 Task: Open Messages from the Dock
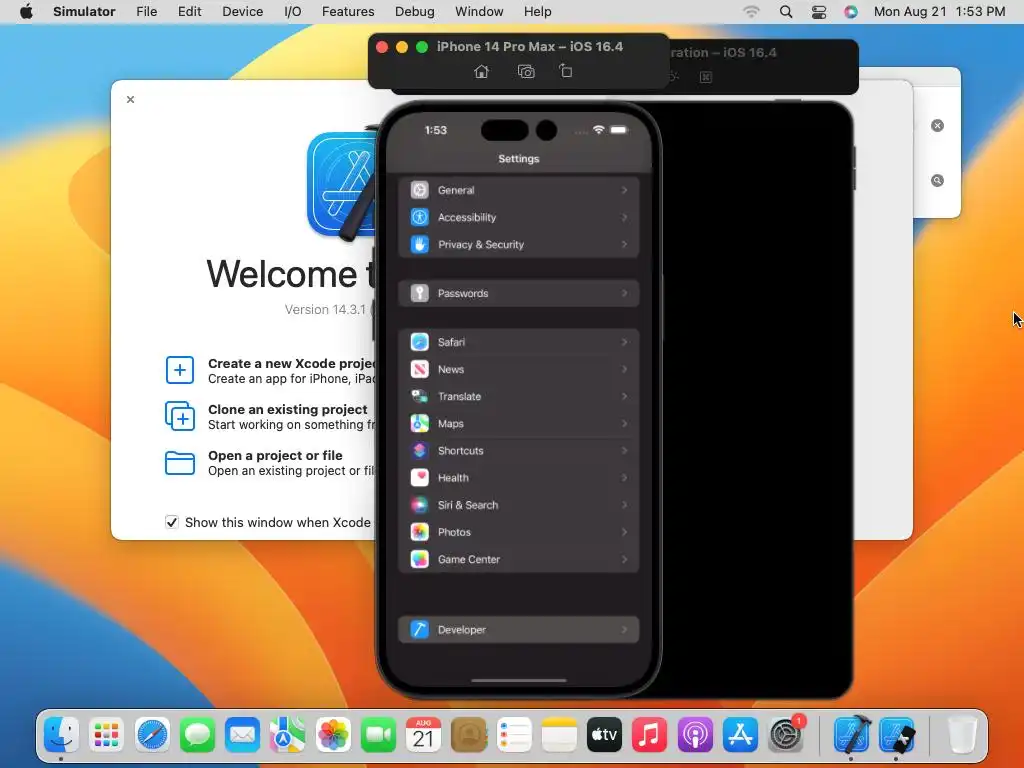pyautogui.click(x=197, y=735)
